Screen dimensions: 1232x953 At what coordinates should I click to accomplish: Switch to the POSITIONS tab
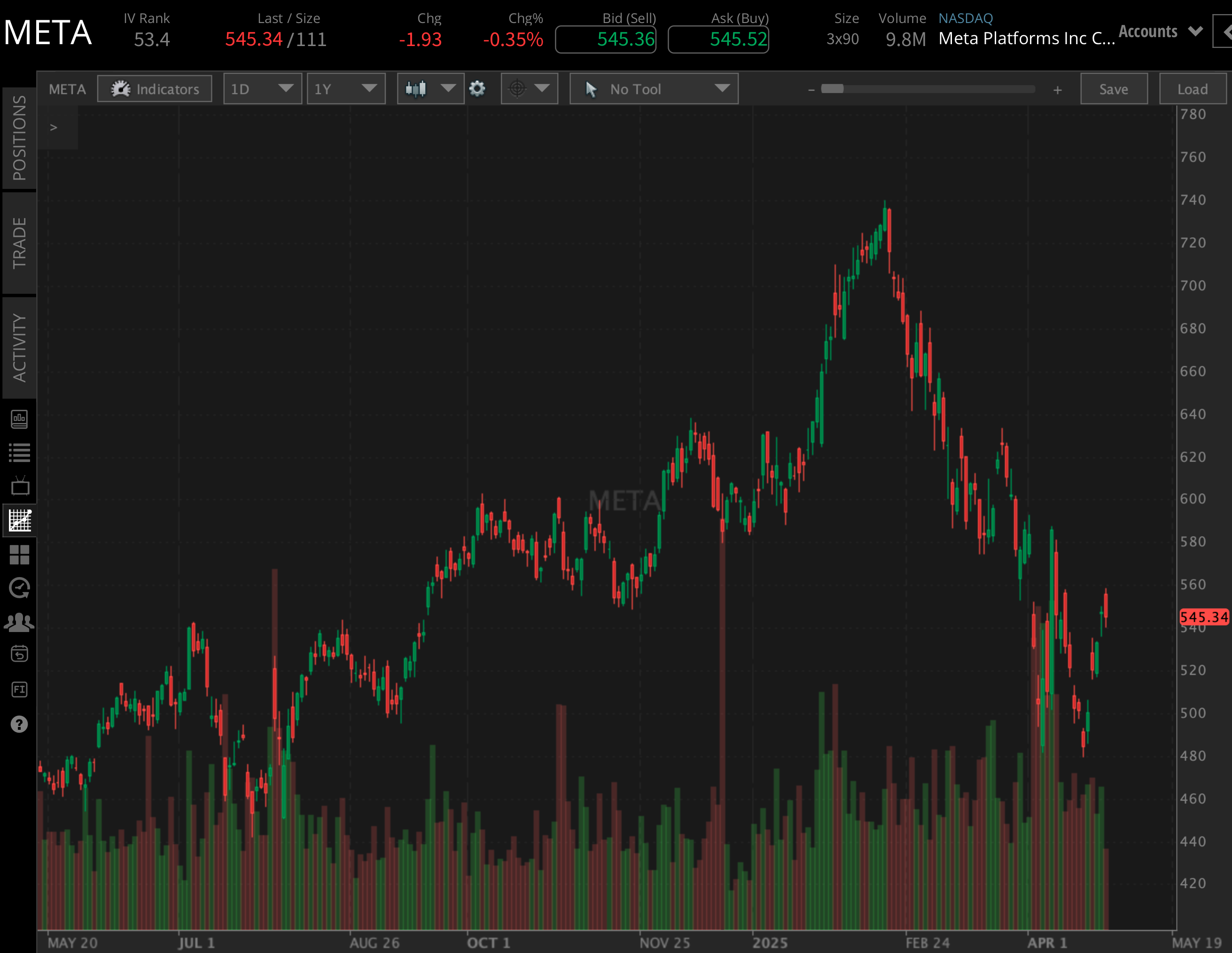tap(19, 138)
